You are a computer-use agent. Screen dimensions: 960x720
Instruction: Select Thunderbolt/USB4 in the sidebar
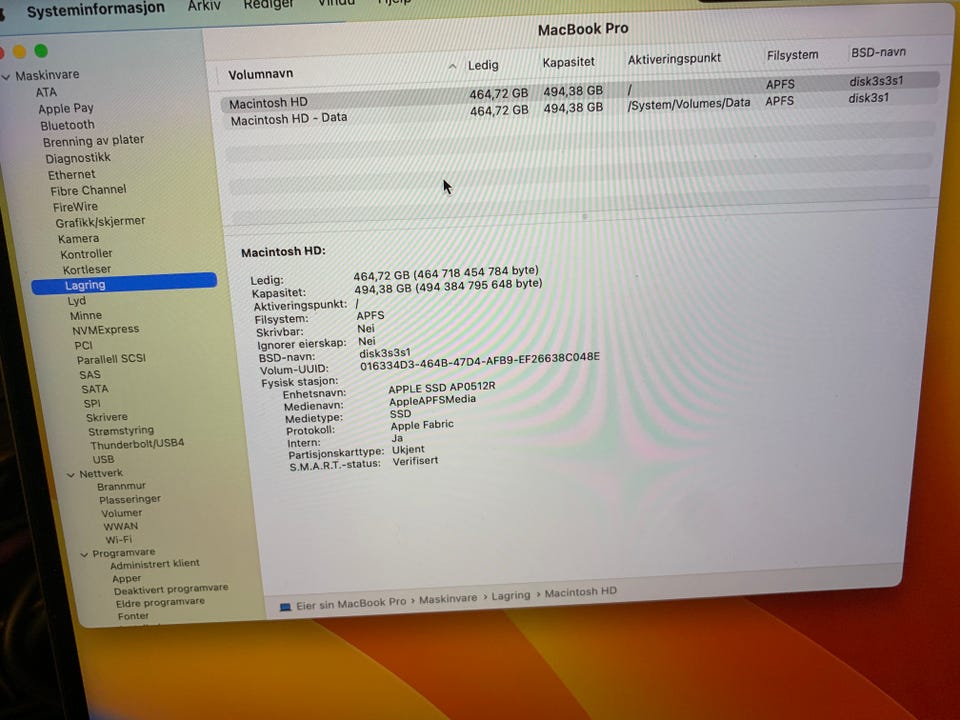coord(137,444)
